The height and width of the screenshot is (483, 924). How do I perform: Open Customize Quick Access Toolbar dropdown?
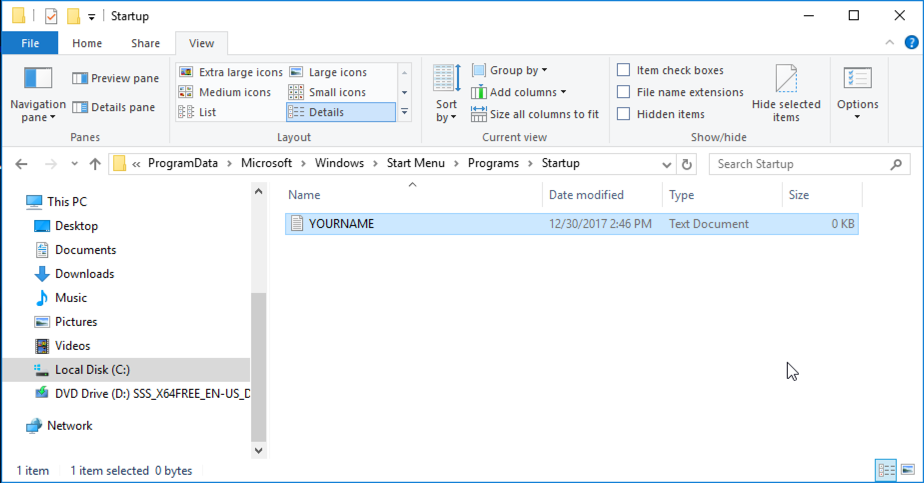point(91,16)
